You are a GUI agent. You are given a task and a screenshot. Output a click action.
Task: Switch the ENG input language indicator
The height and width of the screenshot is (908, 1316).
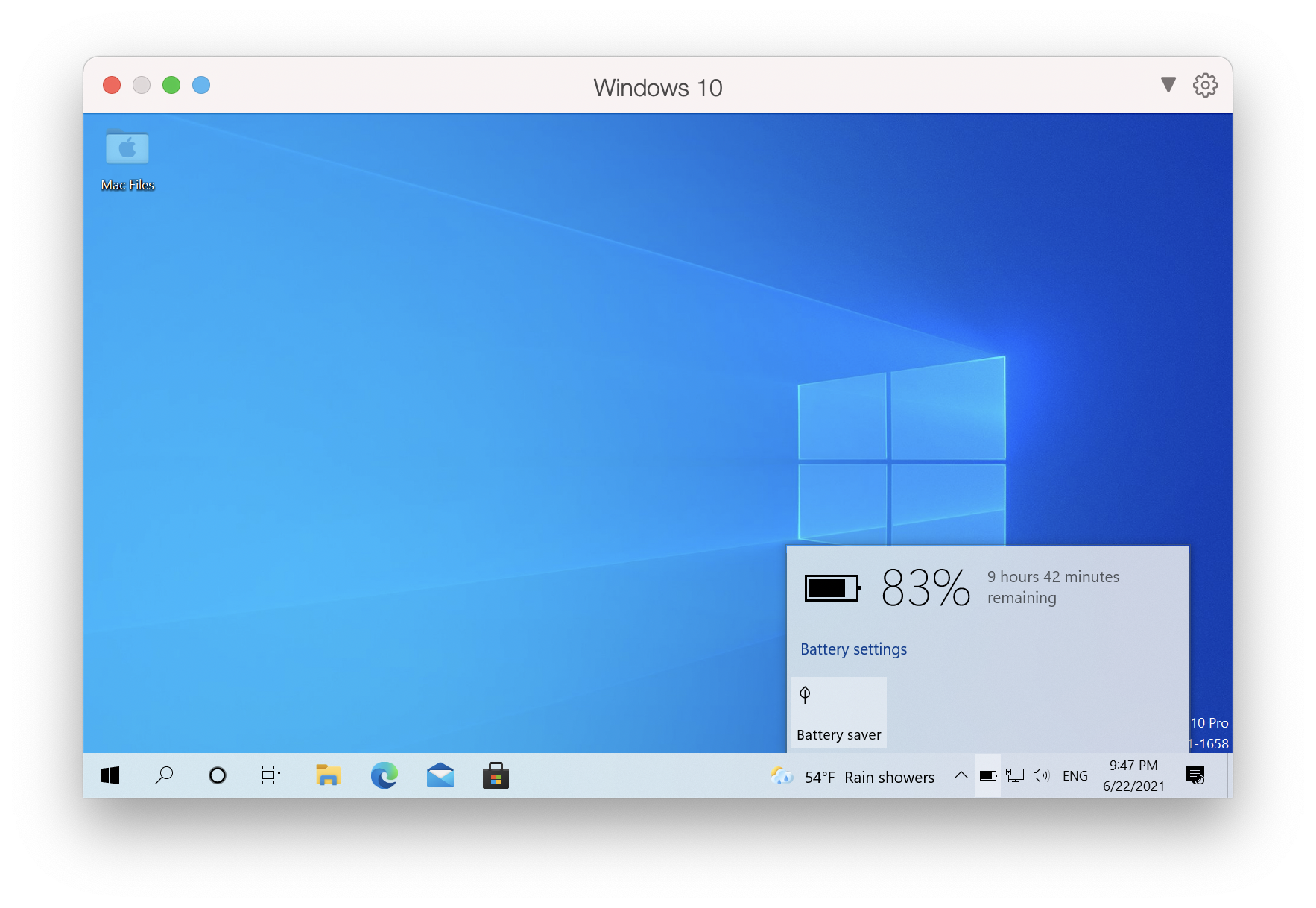(1075, 776)
